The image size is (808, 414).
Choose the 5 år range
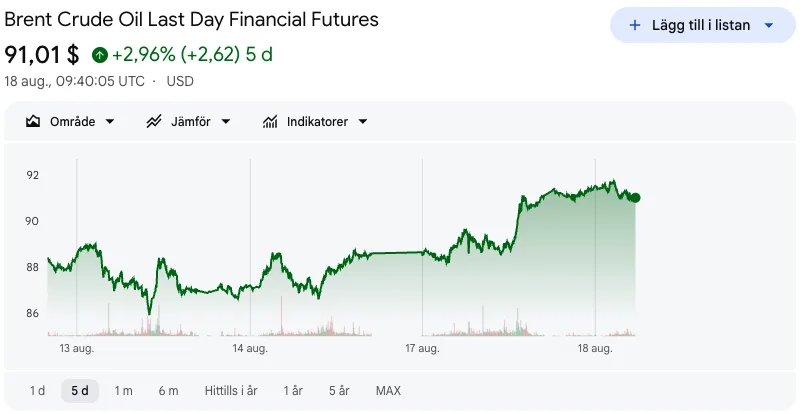click(339, 391)
